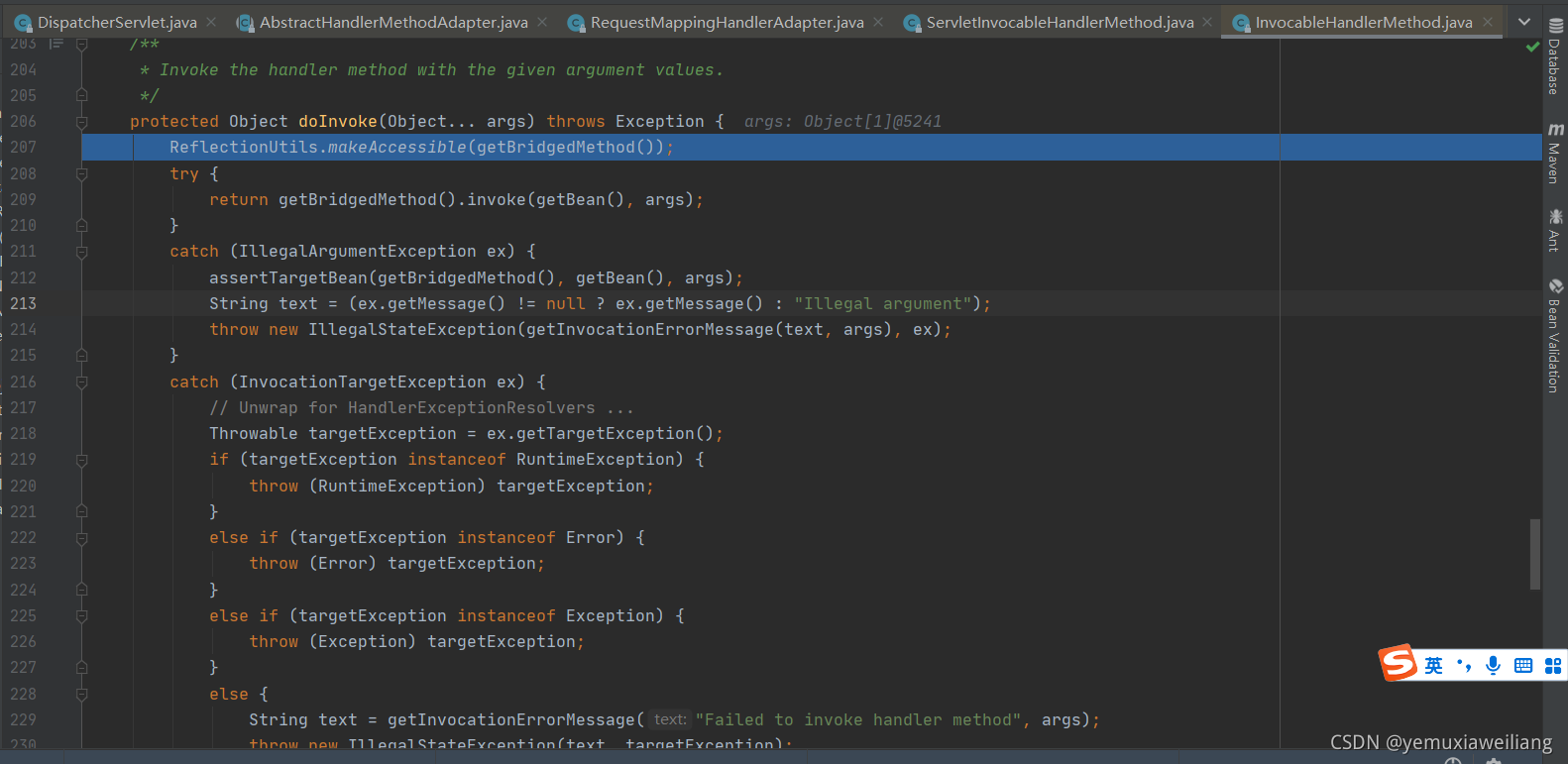Select the RequestMappingHandlerAdapter.java tab
The width and height of the screenshot is (1568, 764).
tap(727, 22)
